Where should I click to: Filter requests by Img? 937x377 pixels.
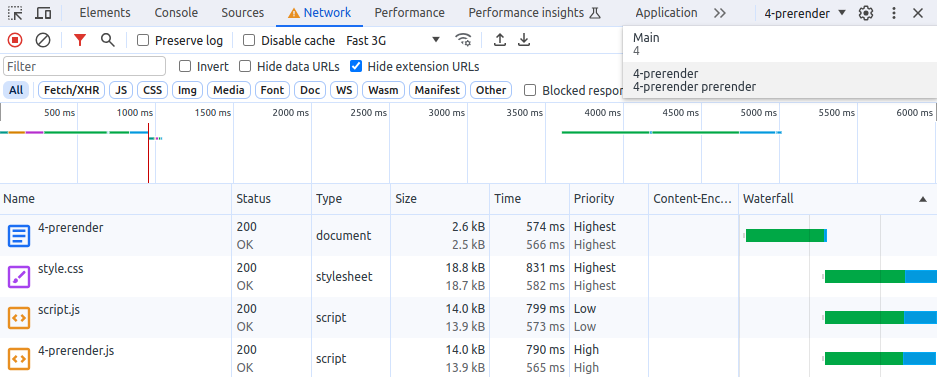click(188, 90)
